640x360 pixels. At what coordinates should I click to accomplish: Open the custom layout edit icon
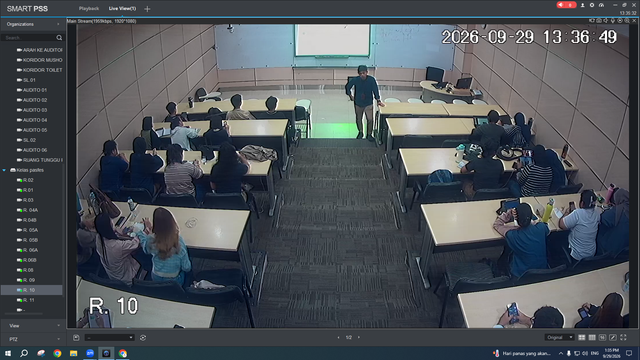pyautogui.click(x=613, y=338)
